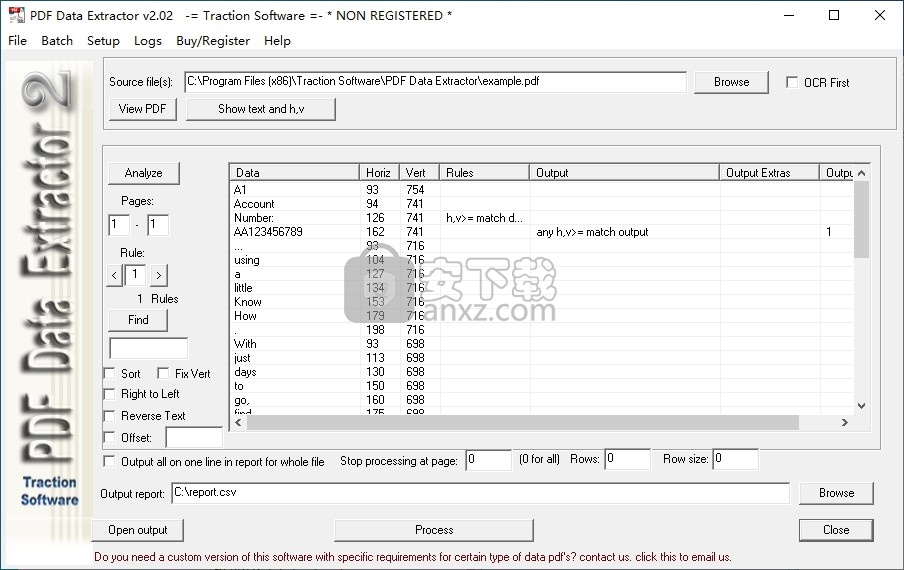Viewport: 904px width, 570px height.
Task: Click the Offset value field
Action: tap(194, 437)
